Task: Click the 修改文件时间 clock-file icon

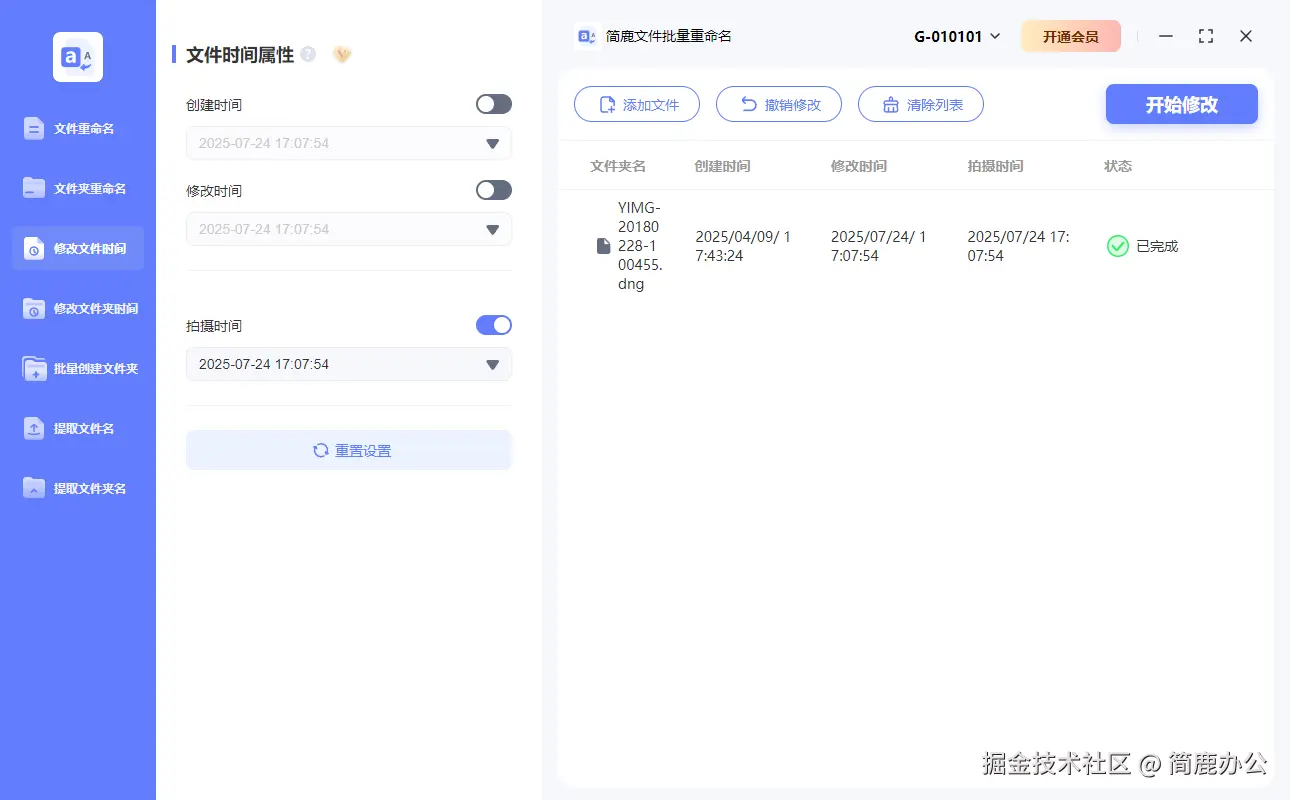Action: 34,248
